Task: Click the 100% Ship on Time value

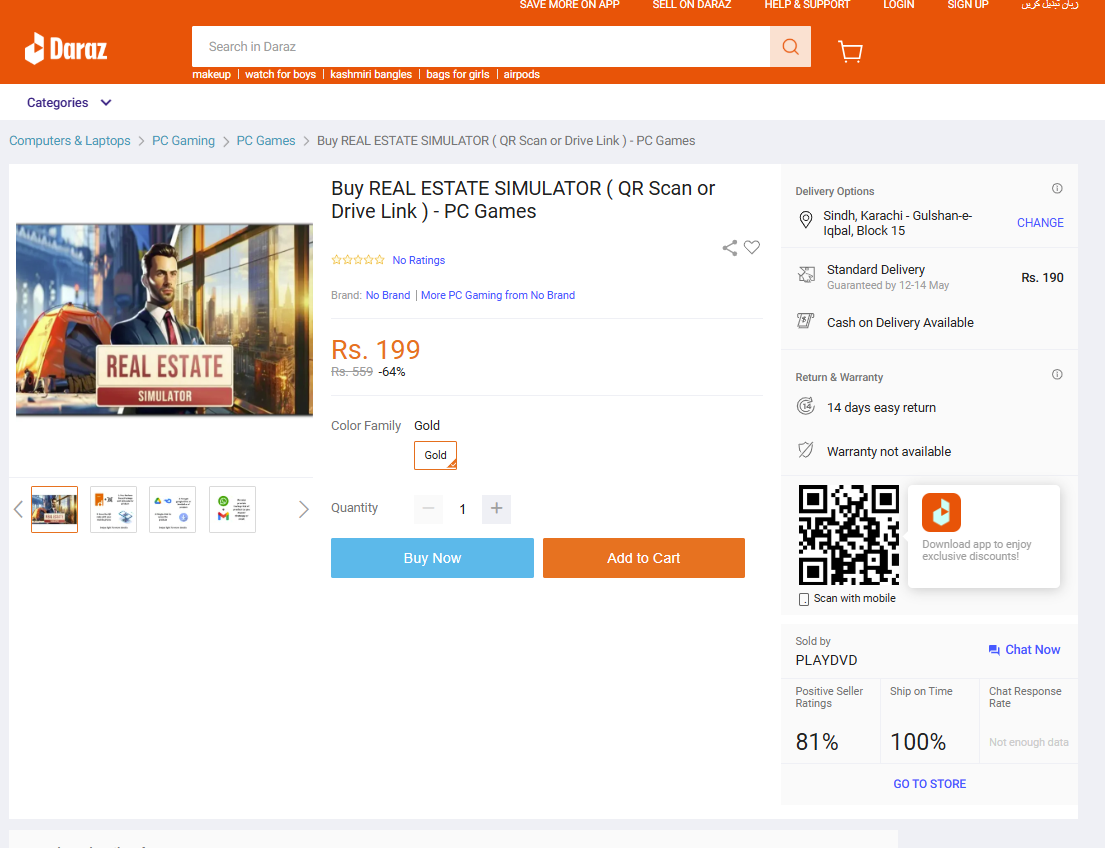Action: pos(918,742)
